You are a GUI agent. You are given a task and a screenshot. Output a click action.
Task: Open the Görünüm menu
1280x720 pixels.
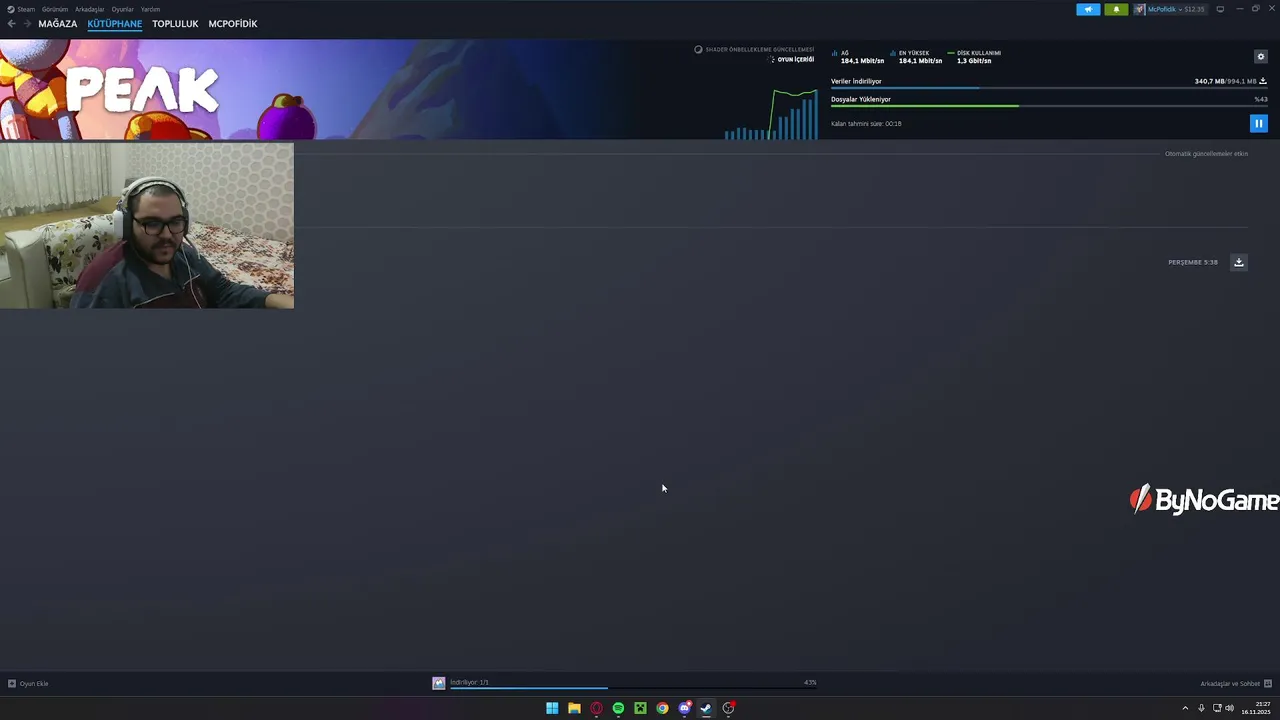tap(55, 9)
